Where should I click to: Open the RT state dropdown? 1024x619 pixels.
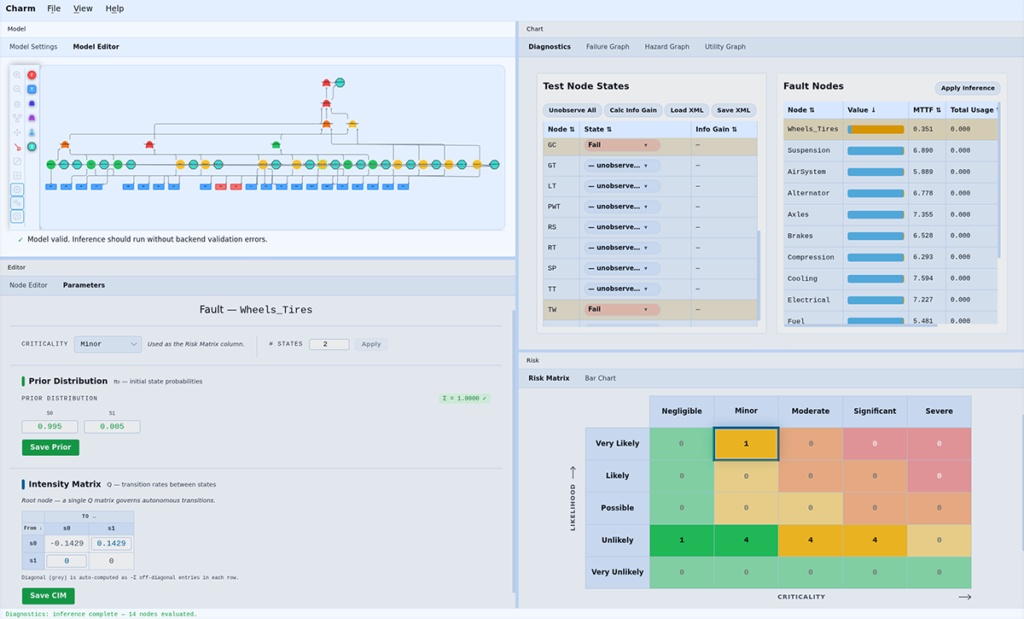point(622,247)
